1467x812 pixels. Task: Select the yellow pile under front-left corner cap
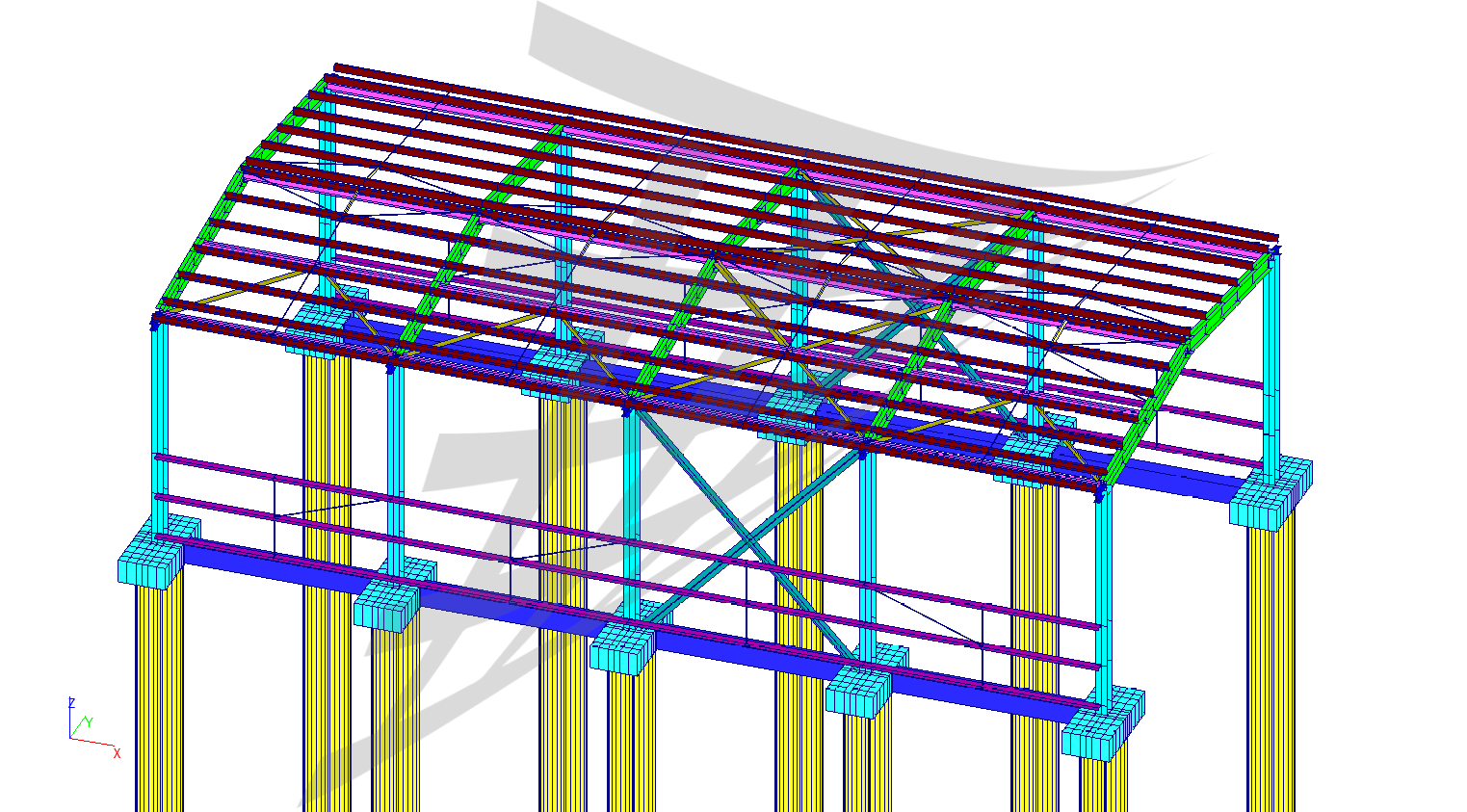pyautogui.click(x=159, y=694)
